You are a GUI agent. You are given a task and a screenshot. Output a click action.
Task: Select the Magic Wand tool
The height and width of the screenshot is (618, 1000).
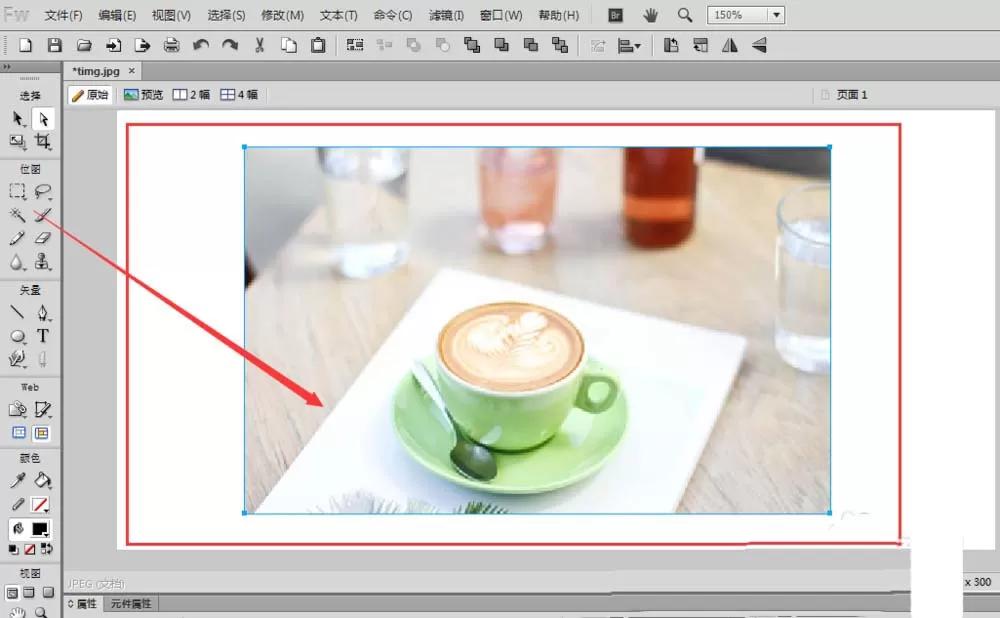tap(17, 215)
